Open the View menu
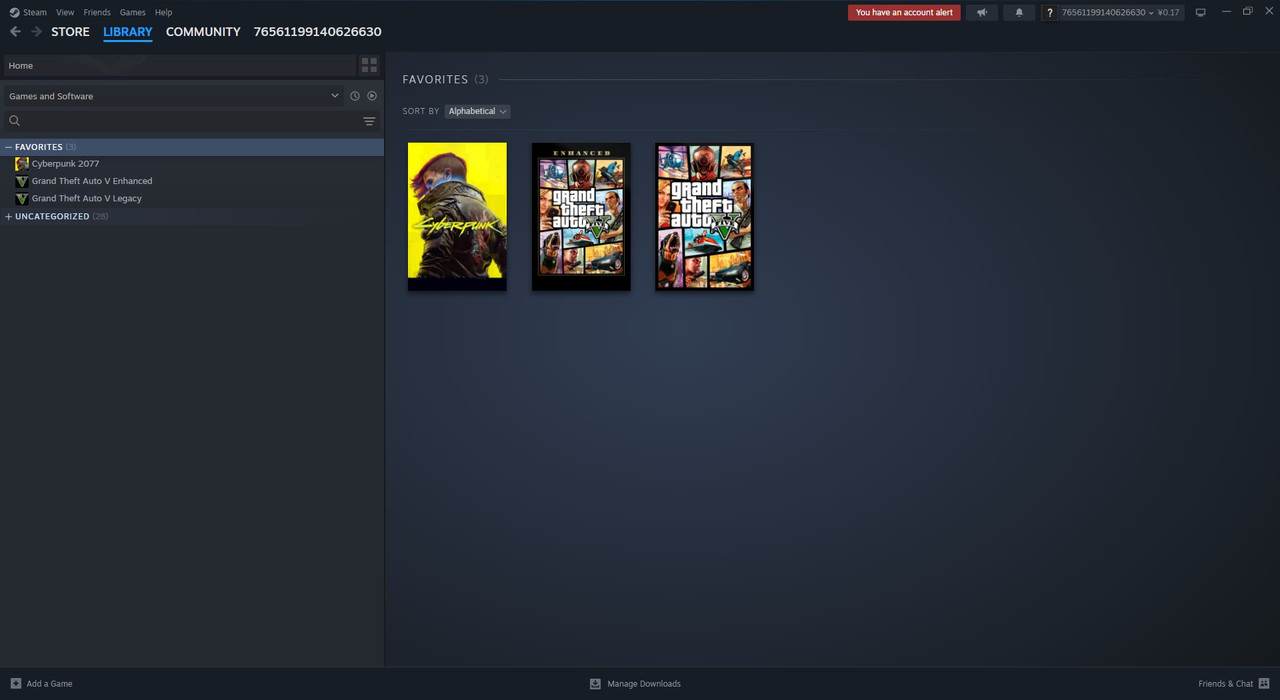Viewport: 1280px width, 700px height. tap(65, 12)
